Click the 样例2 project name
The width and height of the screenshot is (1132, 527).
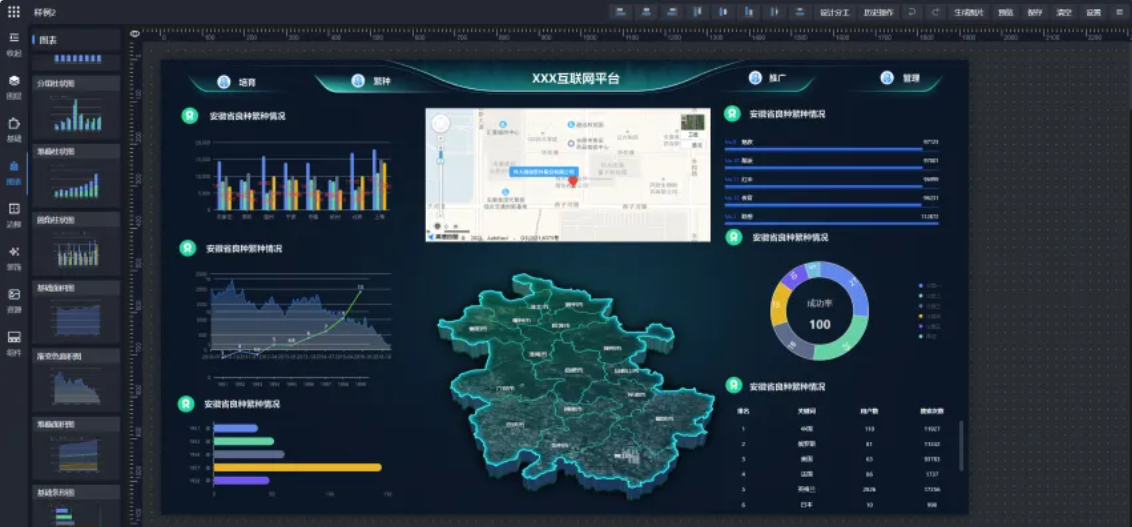pyautogui.click(x=45, y=12)
